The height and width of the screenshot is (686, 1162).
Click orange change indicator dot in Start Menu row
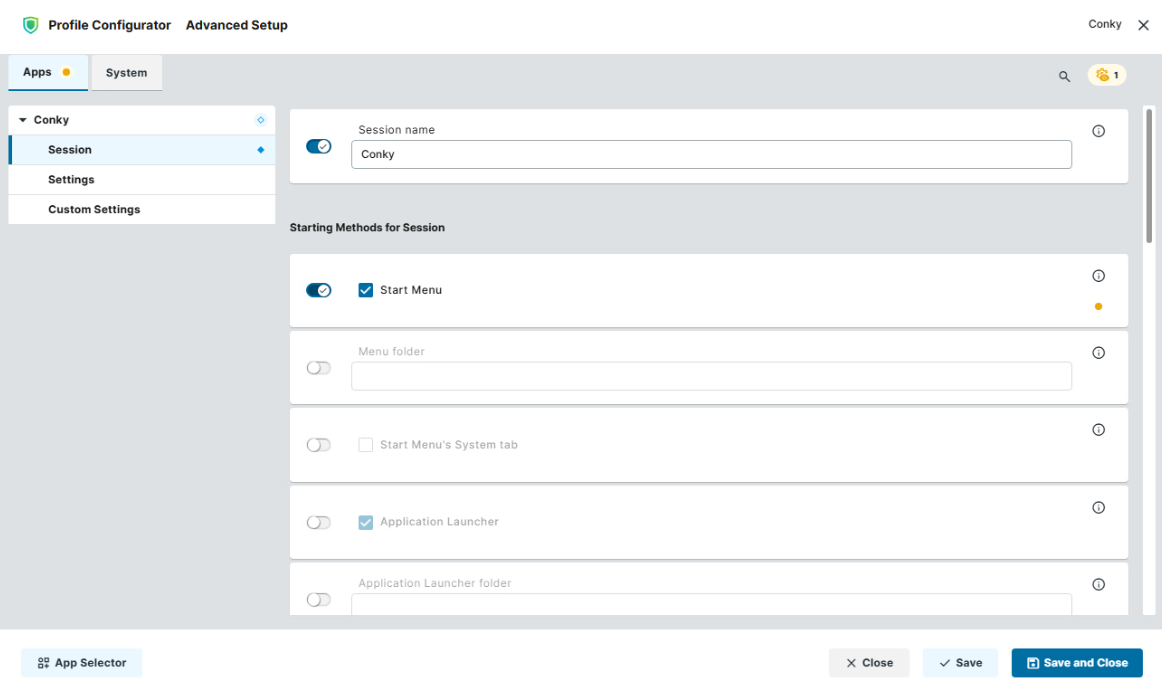tap(1098, 307)
